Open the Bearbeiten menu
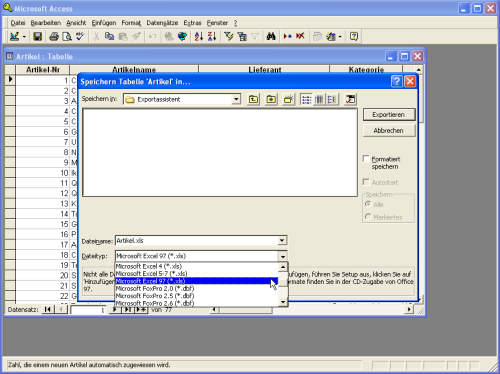Image resolution: width=500 pixels, height=374 pixels. click(46, 23)
